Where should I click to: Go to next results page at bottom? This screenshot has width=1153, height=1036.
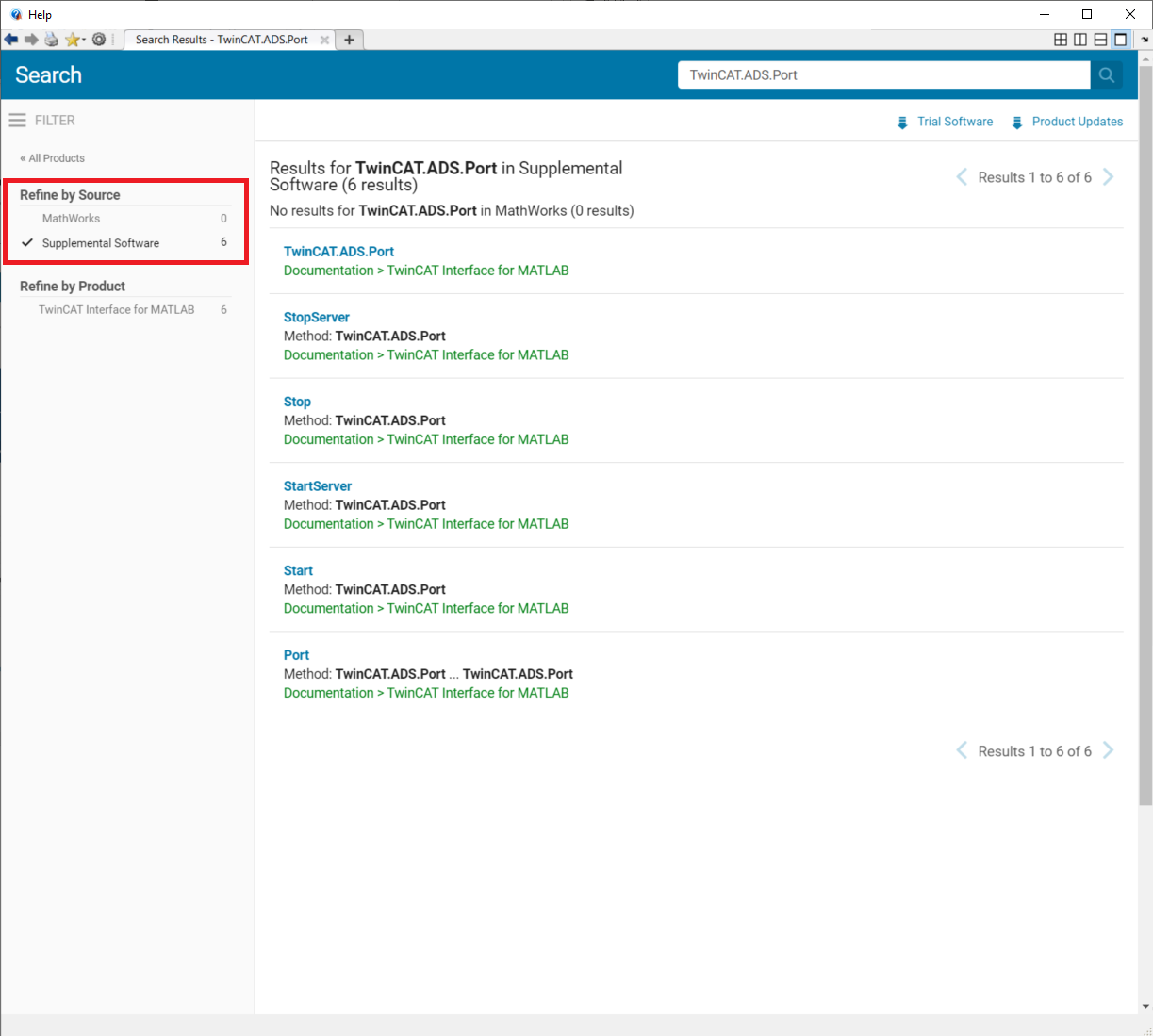click(x=1109, y=751)
